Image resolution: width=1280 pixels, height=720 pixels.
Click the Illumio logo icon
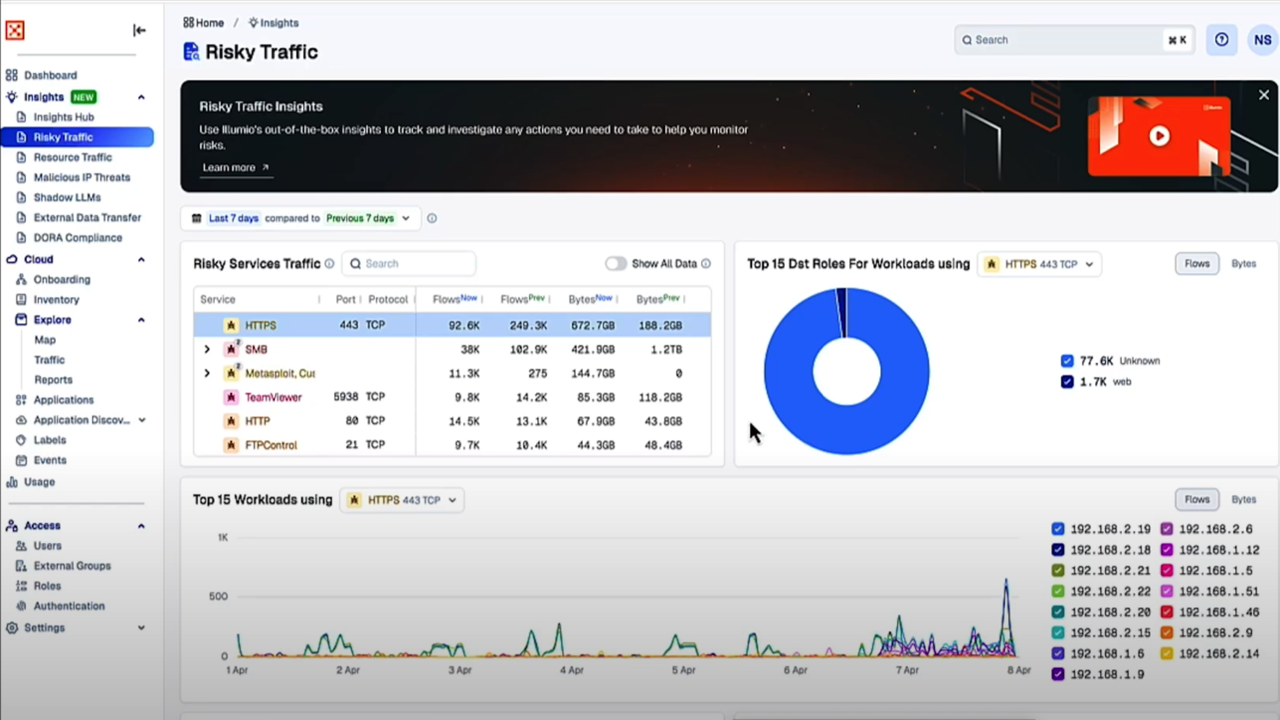click(x=15, y=30)
